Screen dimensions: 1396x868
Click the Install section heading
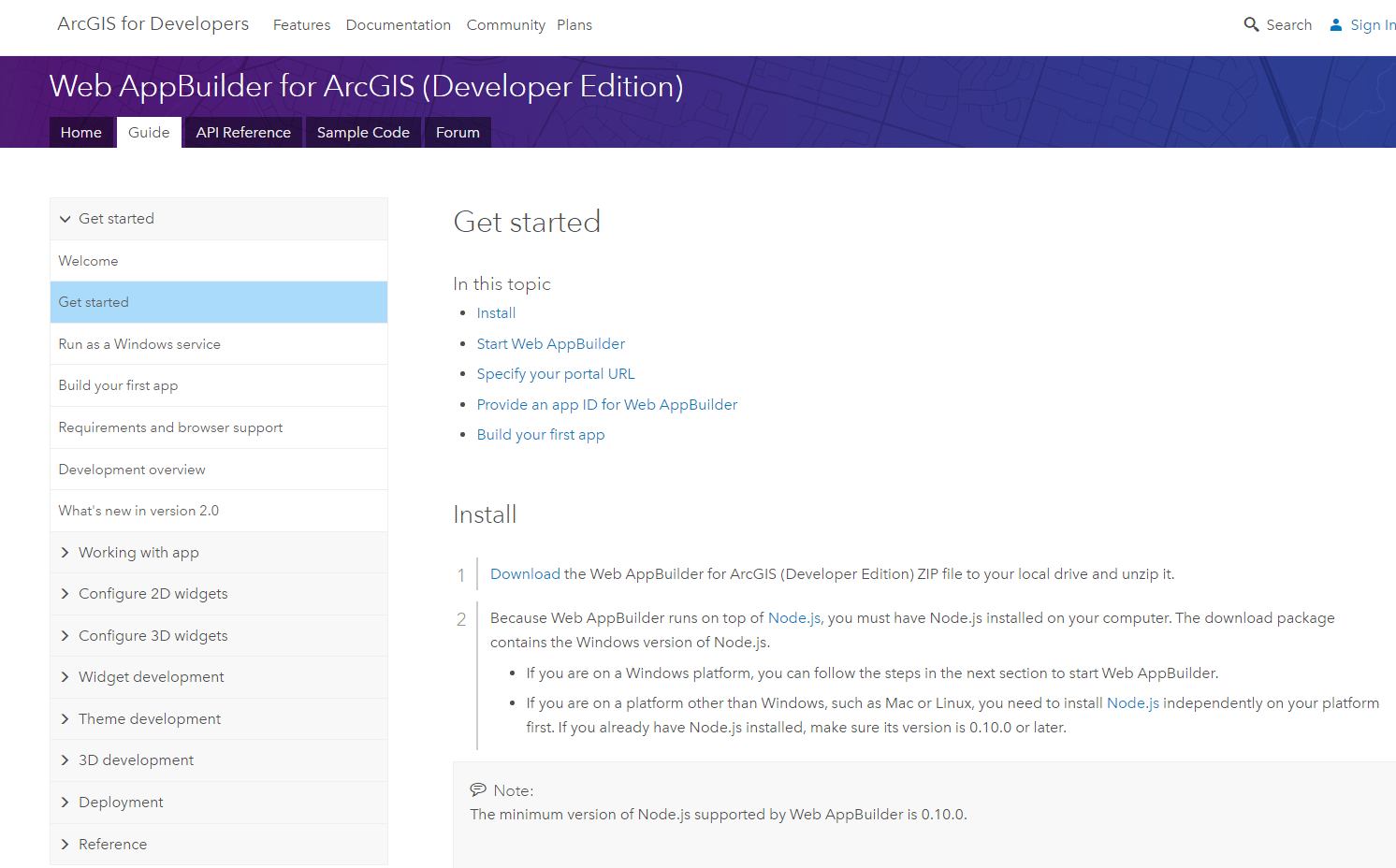(485, 514)
